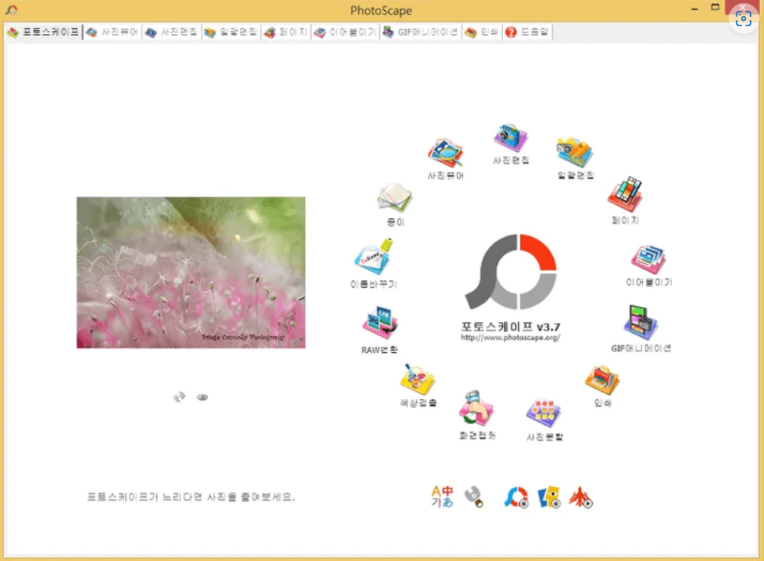Click the tip text about 사진을 줄여보세요
Viewport: 764px width, 561px height.
(x=191, y=497)
